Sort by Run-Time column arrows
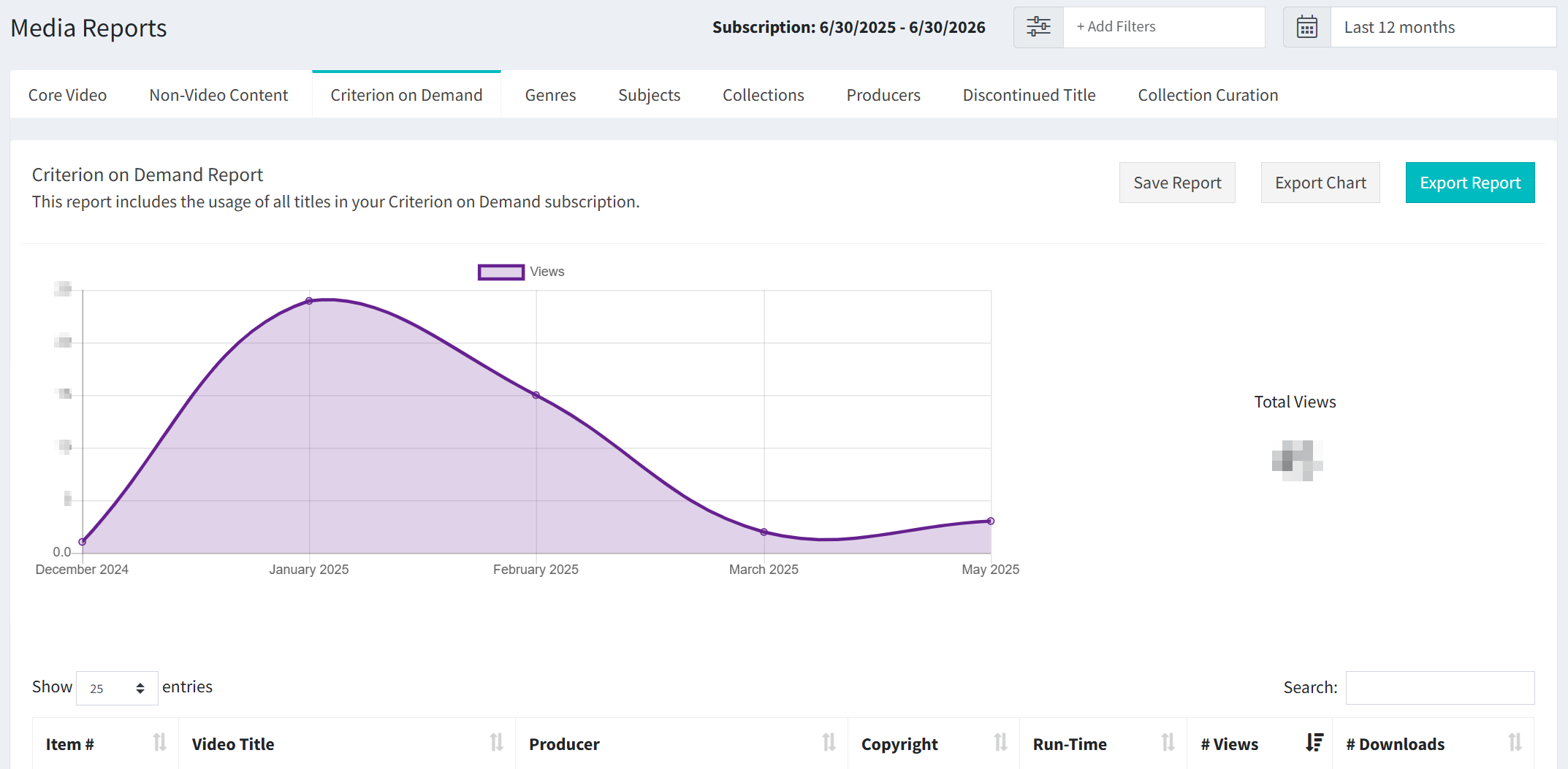Screen dimensions: 1568x769 1168,743
